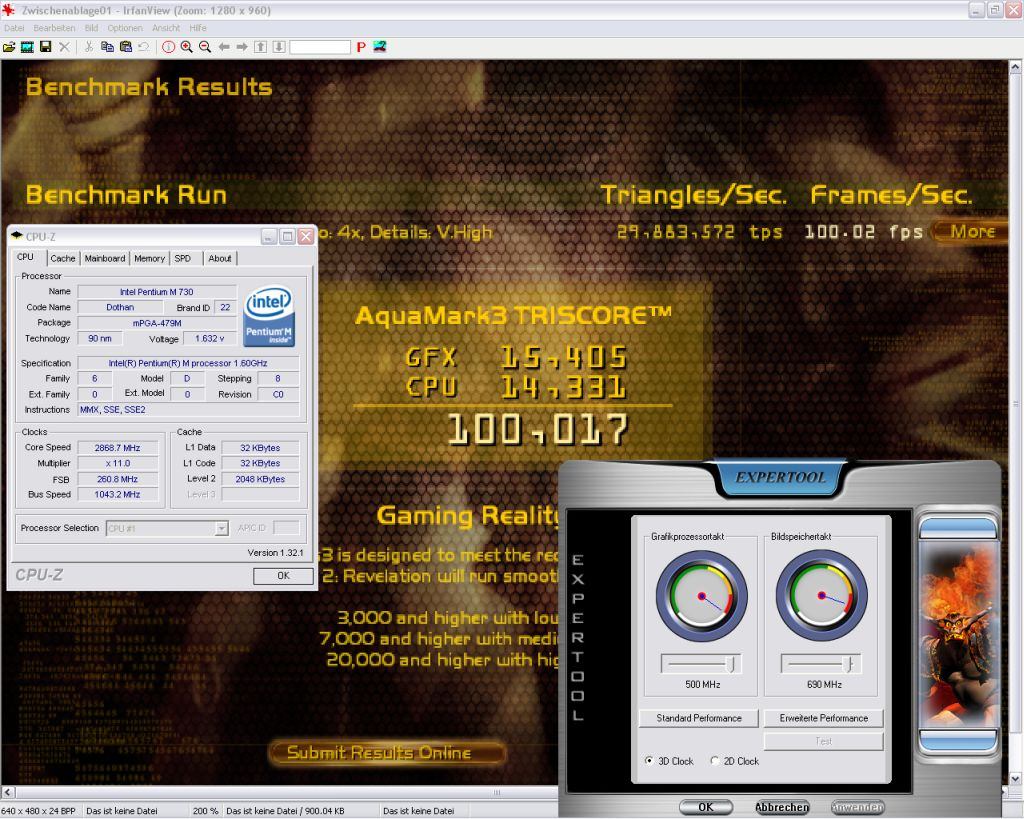Save the image with the floppy disk icon
1024x819 pixels.
point(46,46)
